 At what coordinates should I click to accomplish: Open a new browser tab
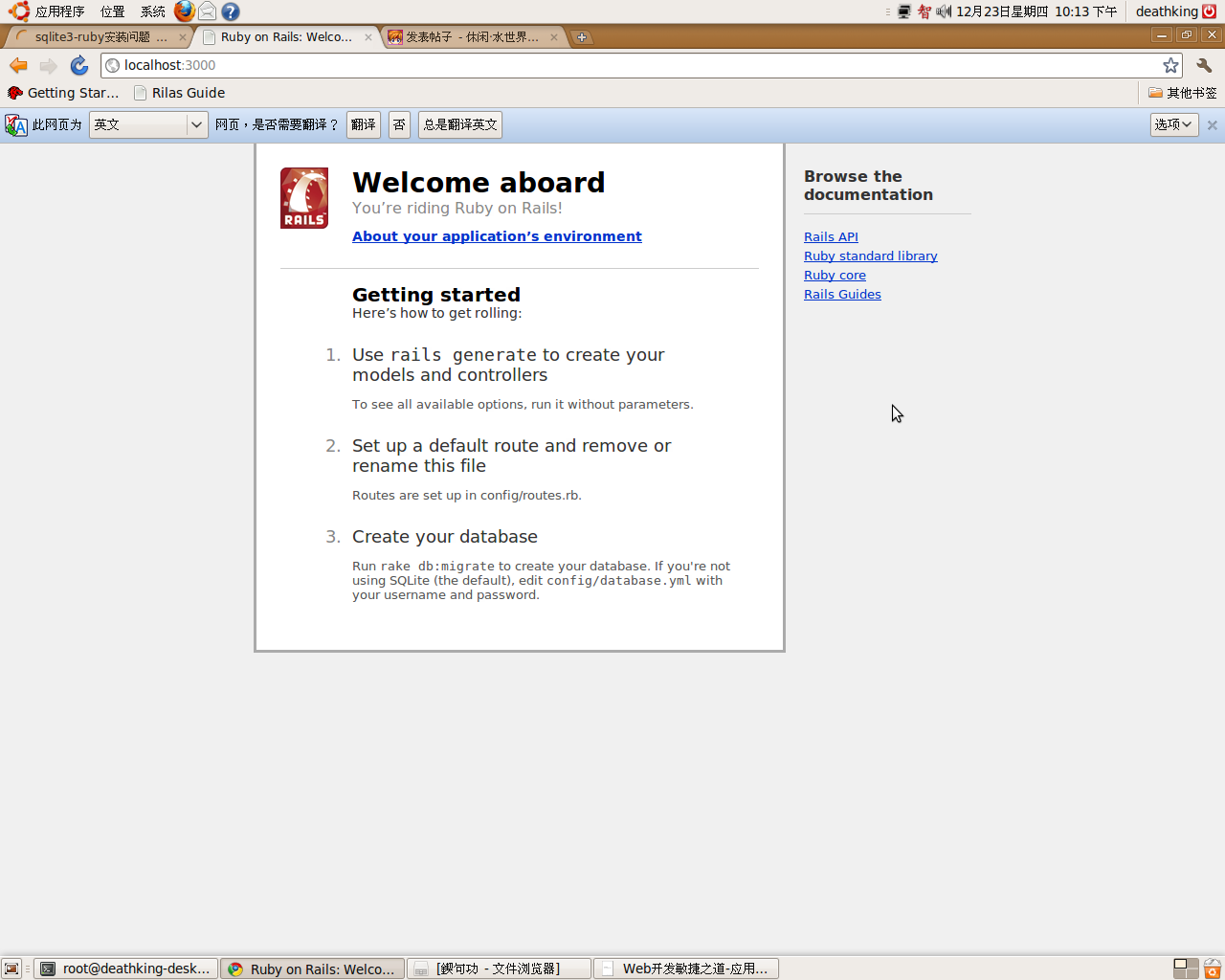tap(582, 37)
